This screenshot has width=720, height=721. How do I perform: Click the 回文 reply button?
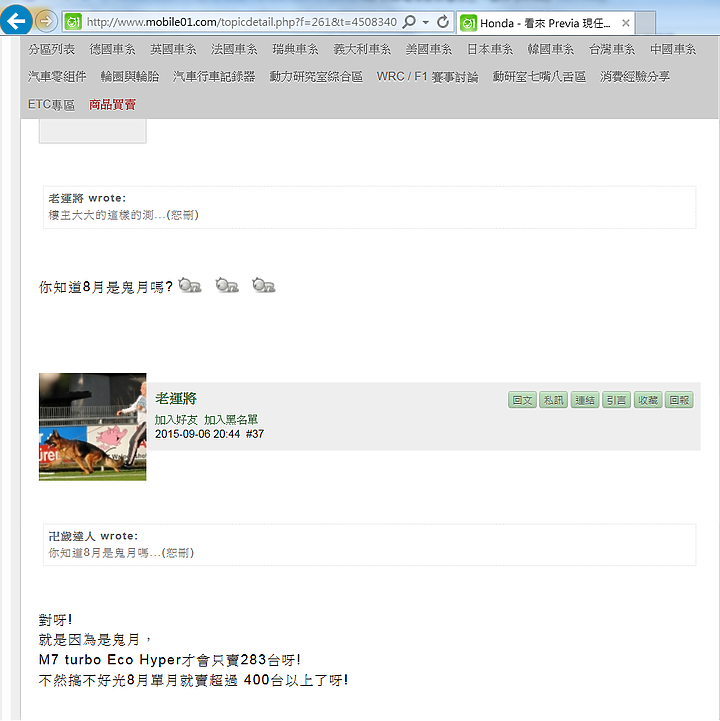pyautogui.click(x=522, y=400)
